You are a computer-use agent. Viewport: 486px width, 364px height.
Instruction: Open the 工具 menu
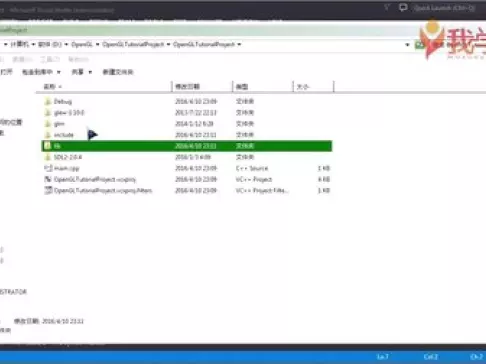click(x=50, y=59)
